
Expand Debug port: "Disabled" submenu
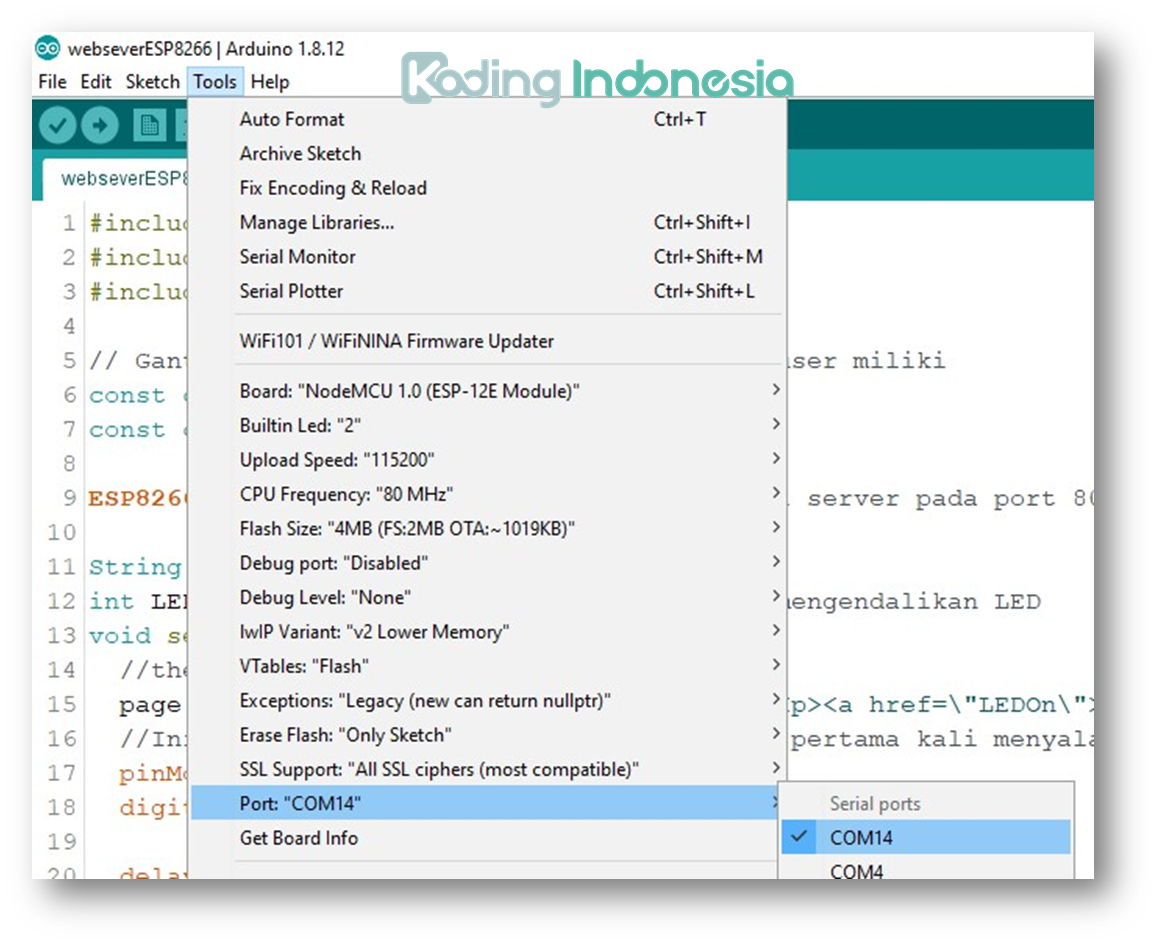(488, 563)
